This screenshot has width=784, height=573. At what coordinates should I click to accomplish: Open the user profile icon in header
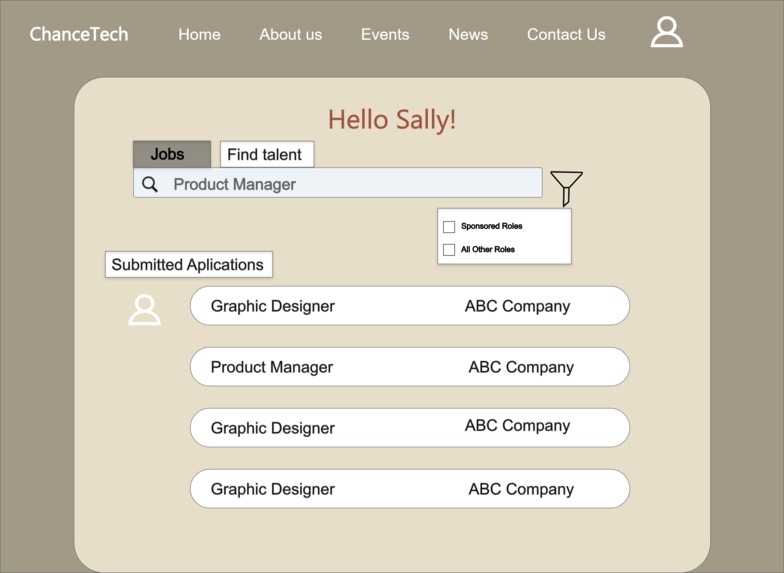[666, 32]
